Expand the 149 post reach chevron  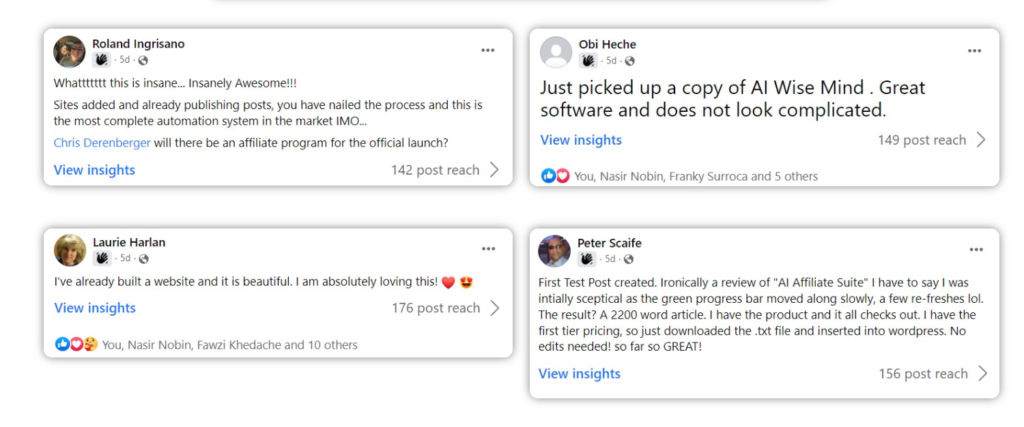click(x=981, y=140)
